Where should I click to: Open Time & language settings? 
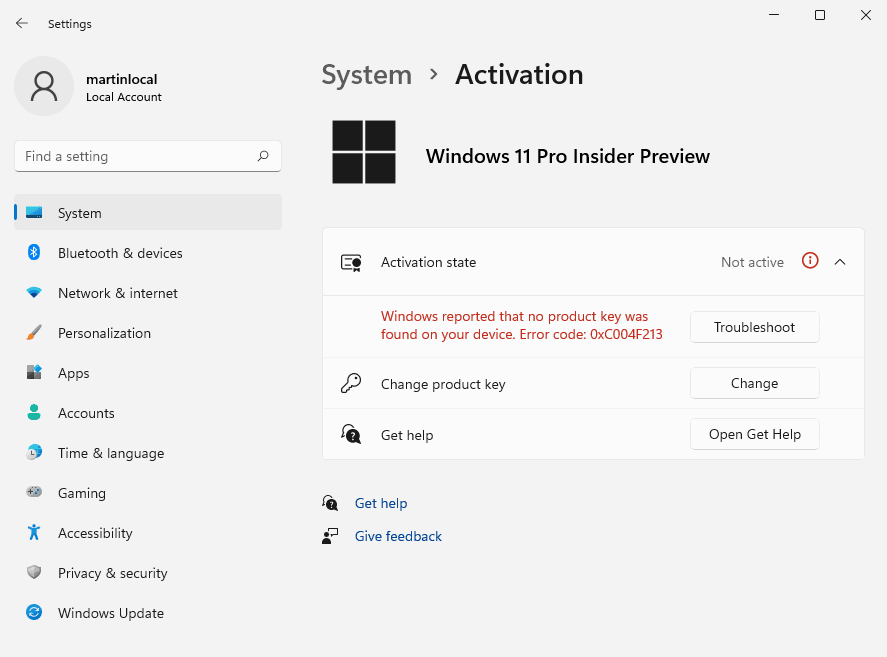[148, 453]
